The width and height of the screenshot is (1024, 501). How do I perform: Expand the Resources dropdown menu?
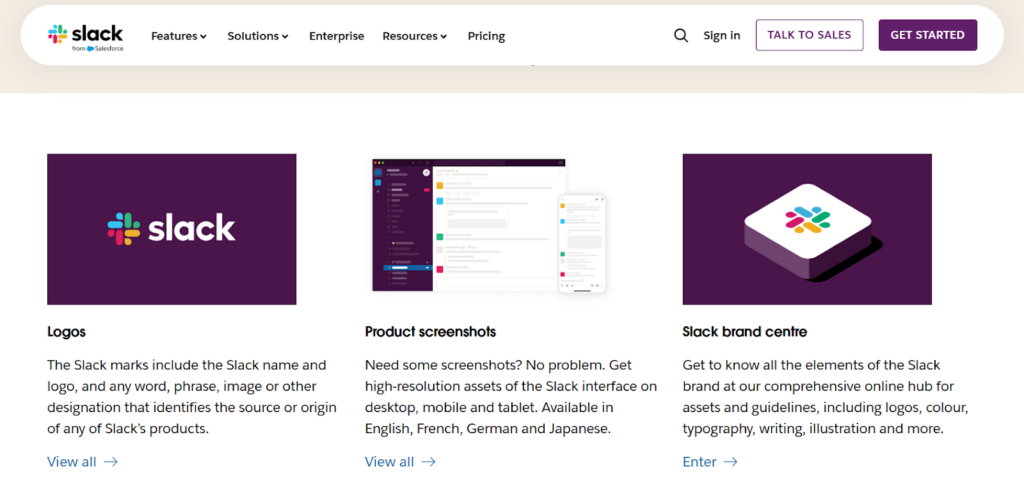[x=414, y=36]
